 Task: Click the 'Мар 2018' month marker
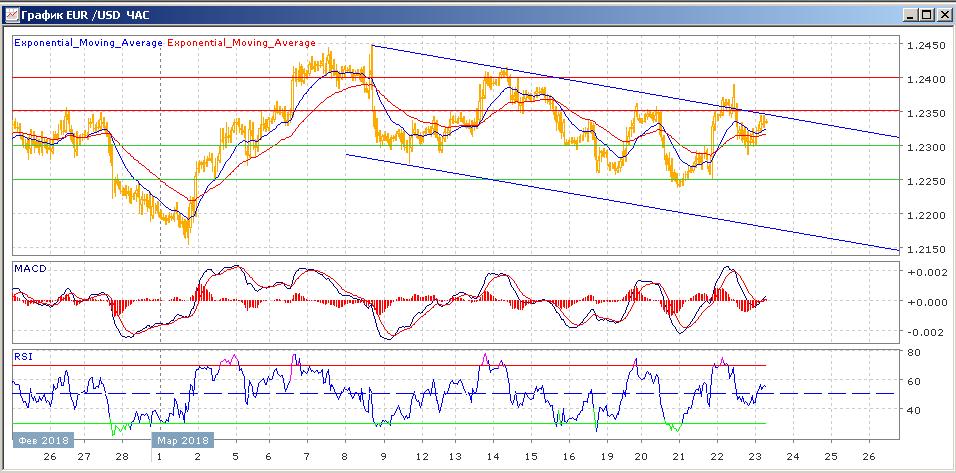pyautogui.click(x=182, y=440)
